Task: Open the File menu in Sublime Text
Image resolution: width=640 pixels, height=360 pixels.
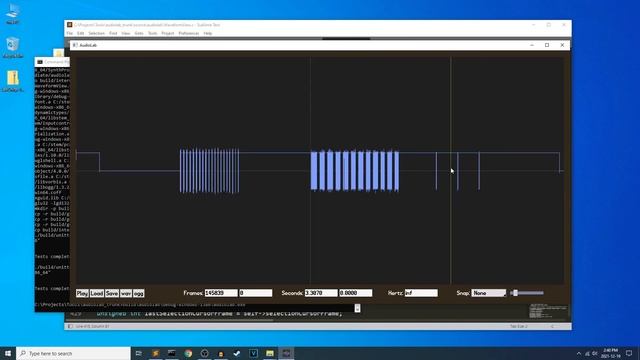Action: tap(70, 33)
